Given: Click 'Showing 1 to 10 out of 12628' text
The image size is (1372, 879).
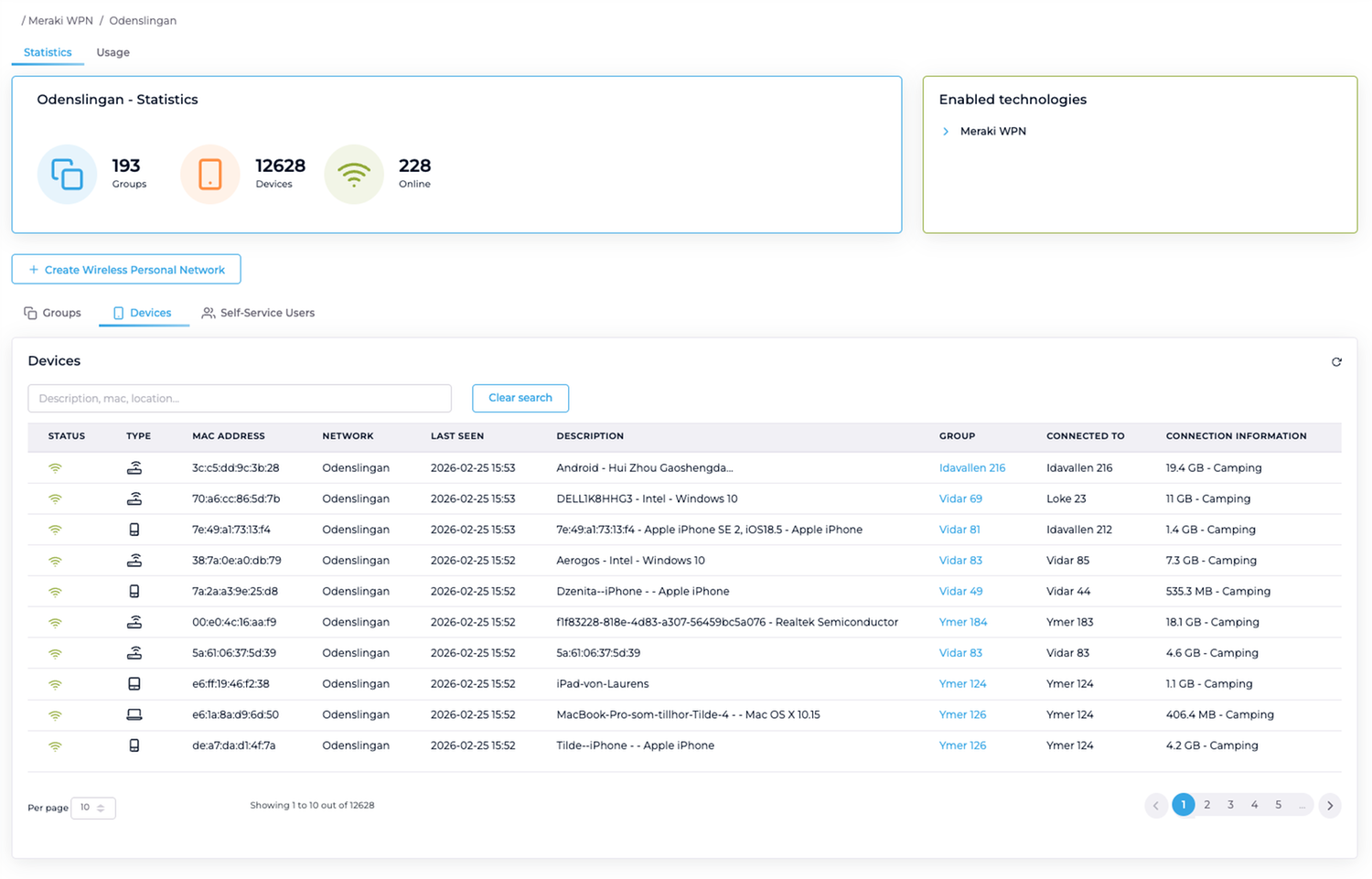Looking at the screenshot, I should click(312, 806).
